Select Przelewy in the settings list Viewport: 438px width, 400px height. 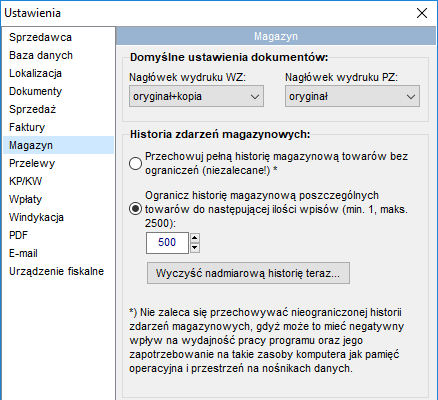point(58,163)
